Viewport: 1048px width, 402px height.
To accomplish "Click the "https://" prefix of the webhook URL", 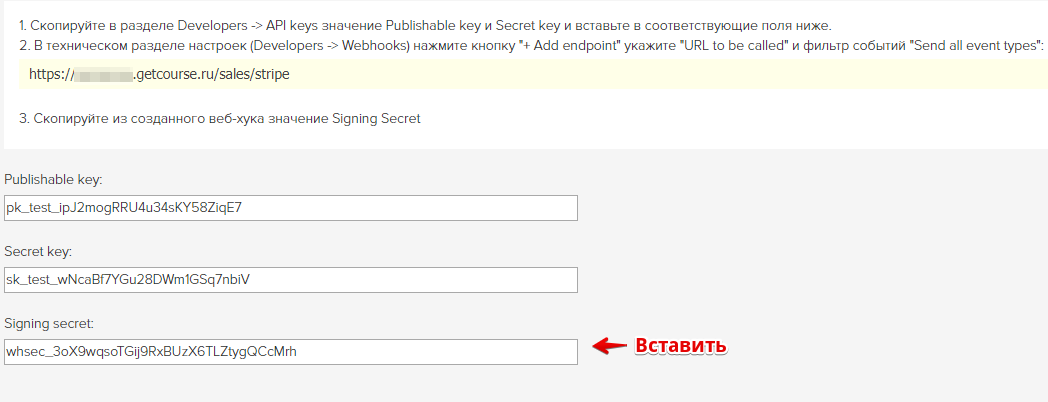I will 51,74.
